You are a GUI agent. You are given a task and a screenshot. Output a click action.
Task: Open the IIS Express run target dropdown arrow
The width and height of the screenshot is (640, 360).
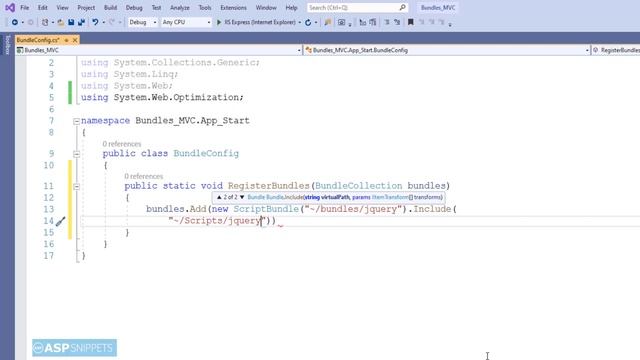[x=300, y=22]
